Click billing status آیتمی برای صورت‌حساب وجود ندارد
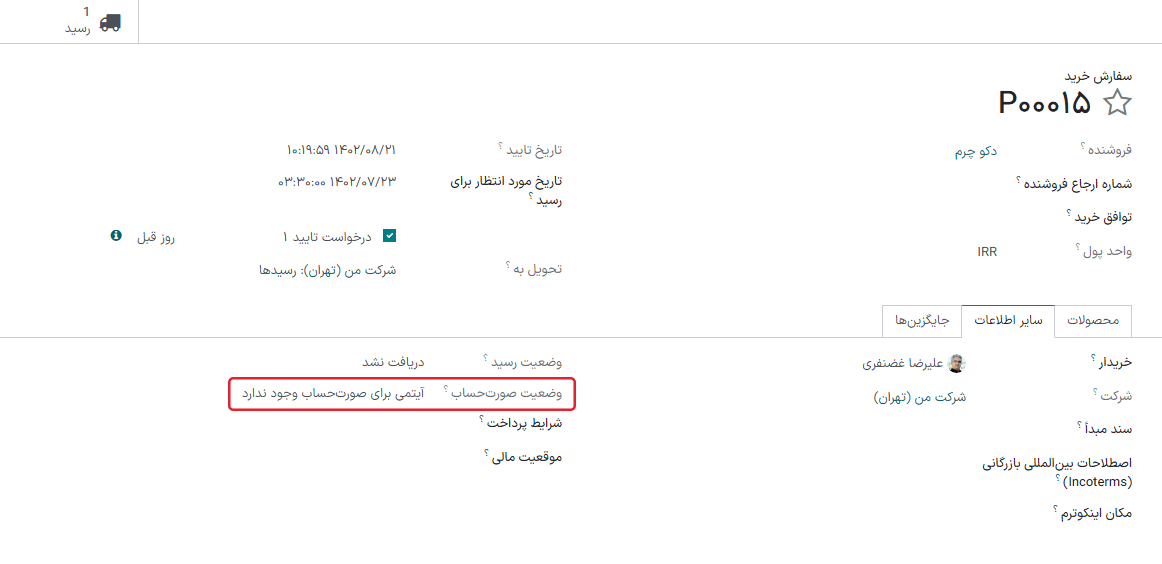This screenshot has height=564, width=1162. pos(333,394)
